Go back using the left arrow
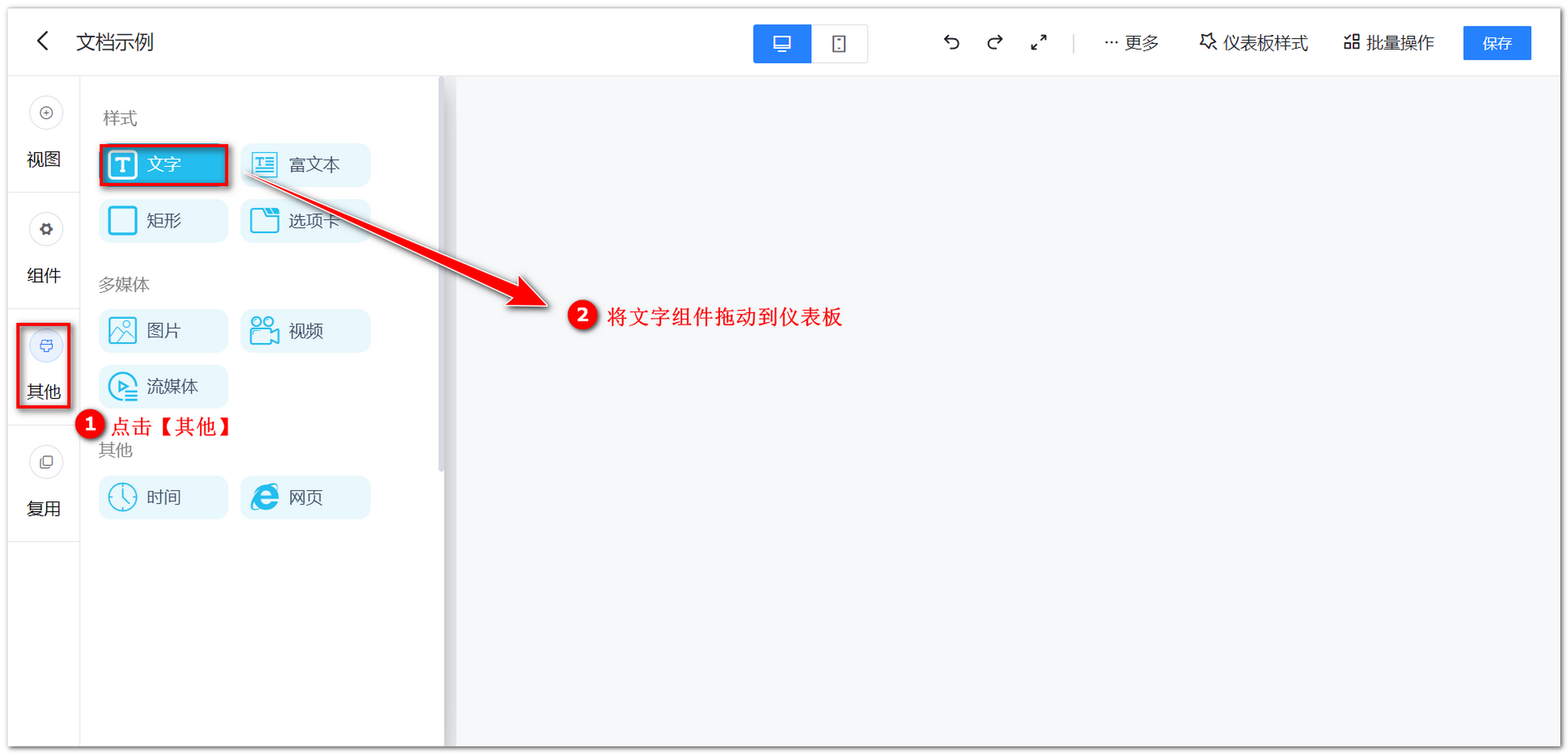This screenshot has width=1568, height=754. tap(42, 42)
